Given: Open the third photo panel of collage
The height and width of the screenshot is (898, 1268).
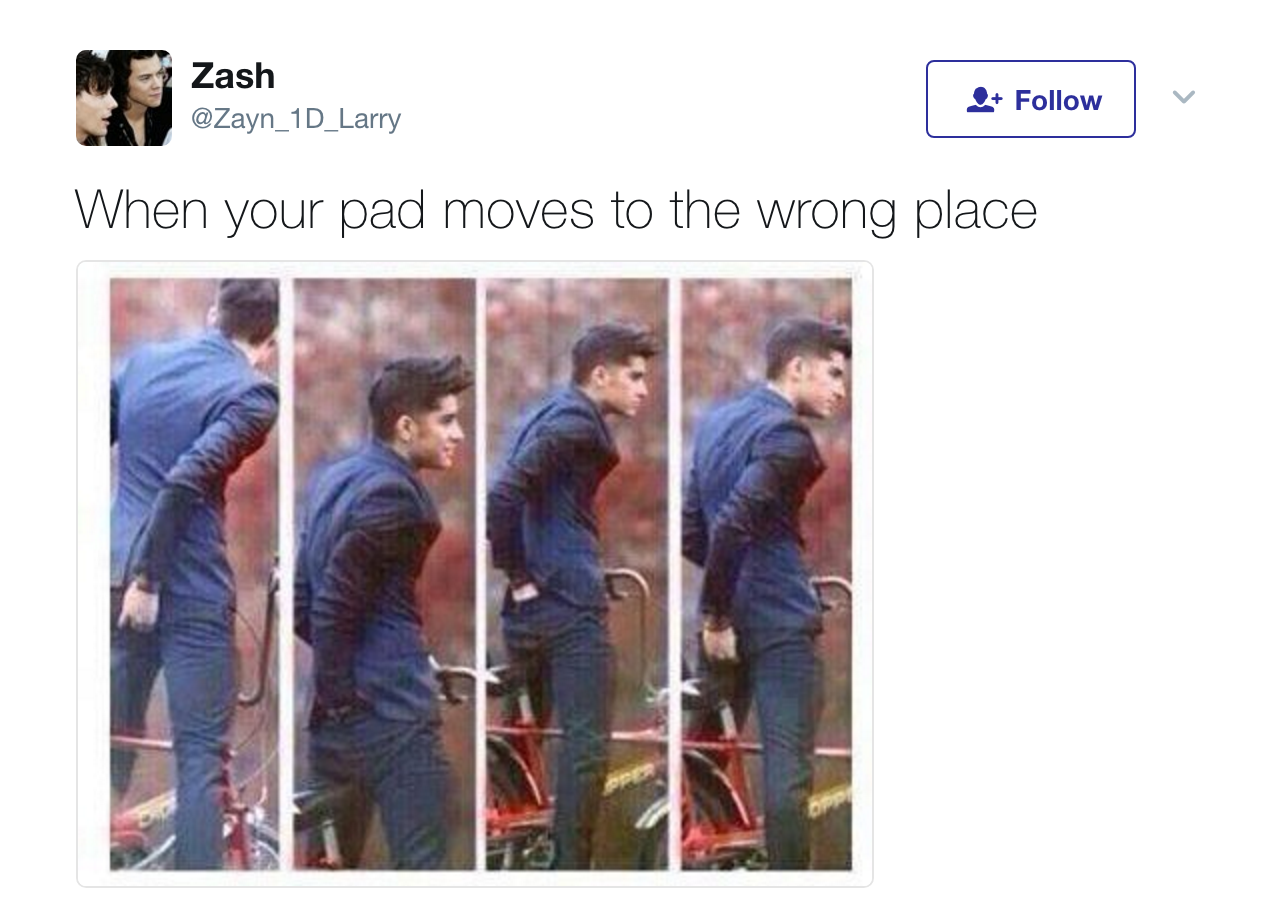Looking at the screenshot, I should point(577,574).
